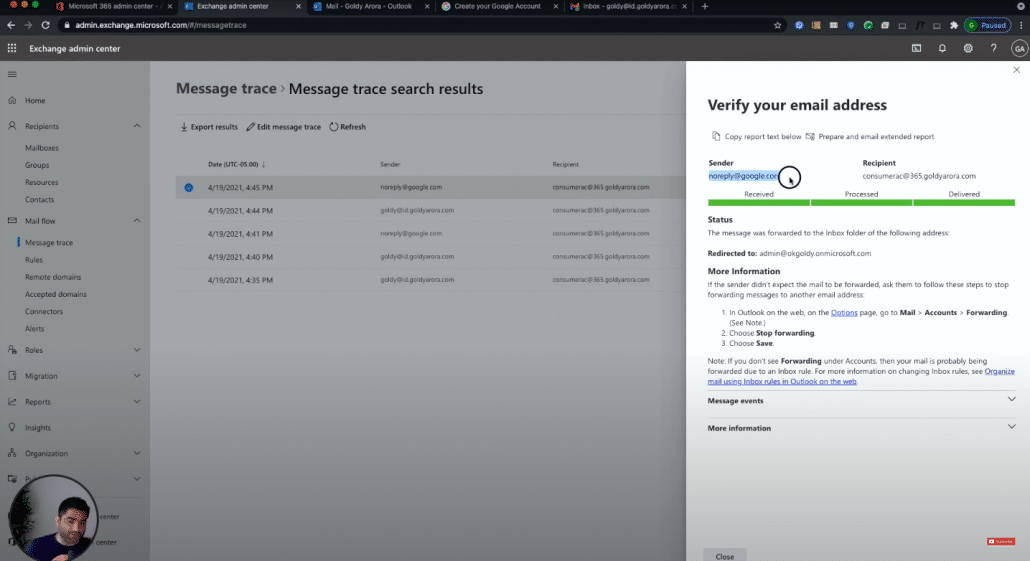Image resolution: width=1030 pixels, height=561 pixels.
Task: Switch to Create your Google Account tab
Action: (497, 7)
